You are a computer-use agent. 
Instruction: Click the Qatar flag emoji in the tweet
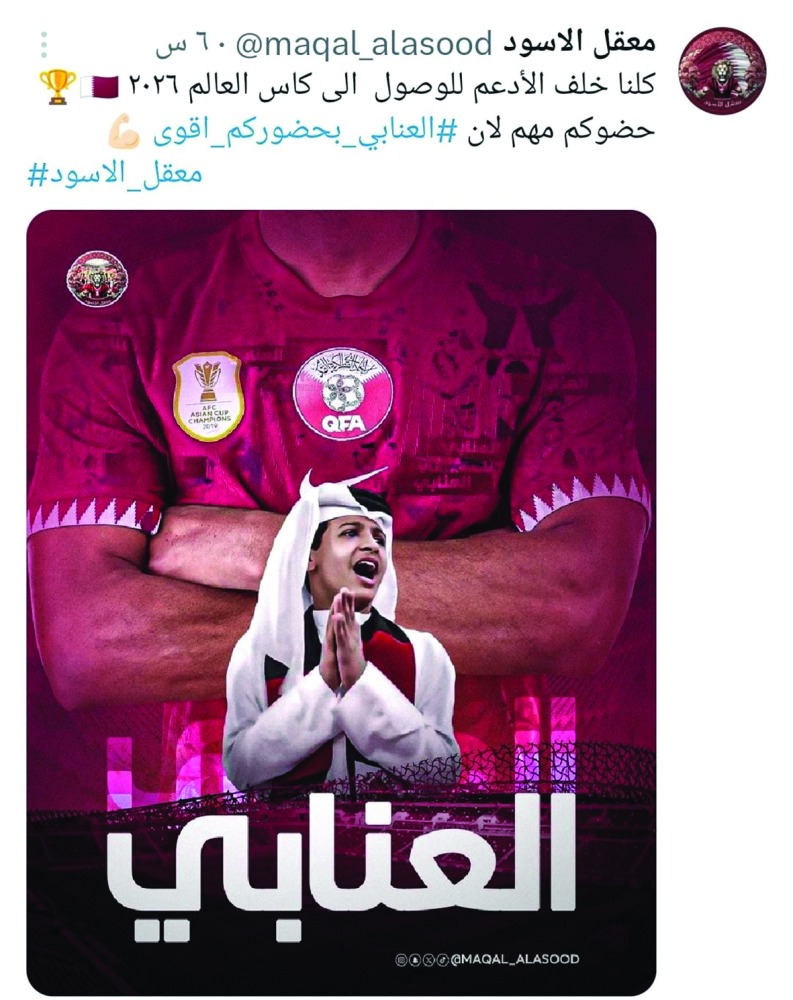100,87
